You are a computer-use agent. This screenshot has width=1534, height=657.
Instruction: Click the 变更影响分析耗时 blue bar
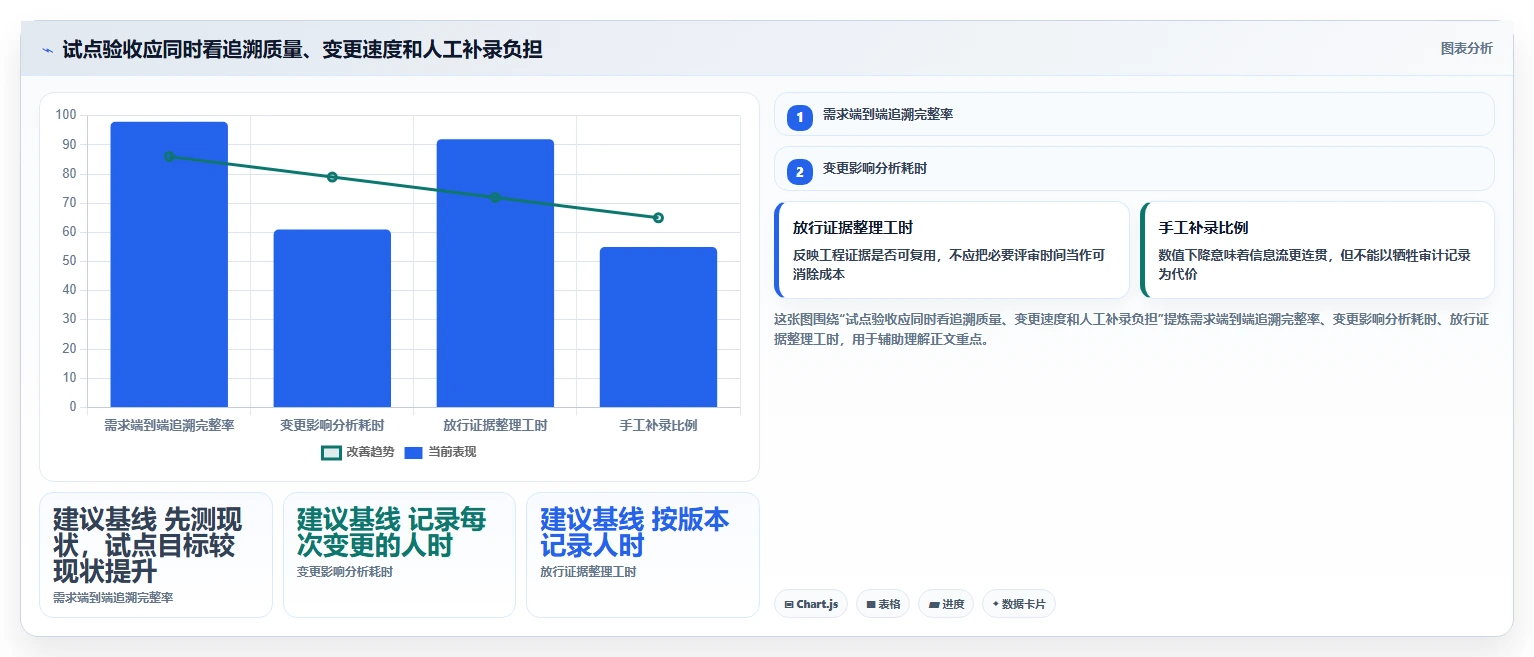click(332, 318)
